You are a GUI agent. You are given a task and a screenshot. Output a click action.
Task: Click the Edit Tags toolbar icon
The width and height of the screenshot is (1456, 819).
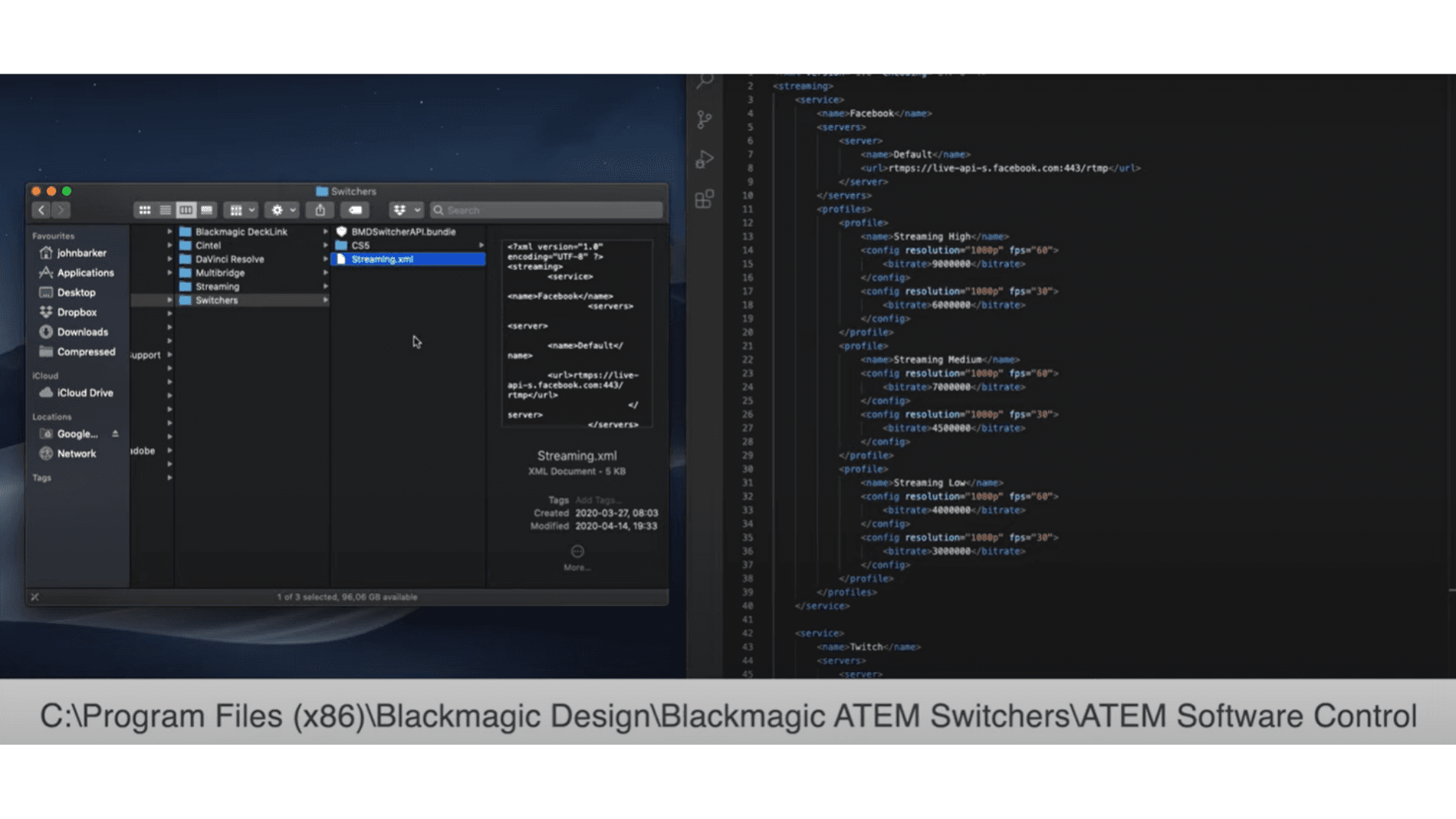coord(355,210)
